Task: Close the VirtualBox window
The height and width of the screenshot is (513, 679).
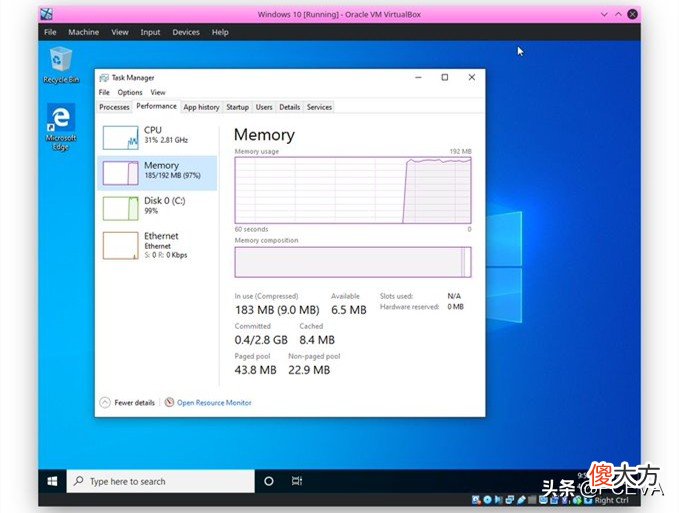Action: (633, 14)
